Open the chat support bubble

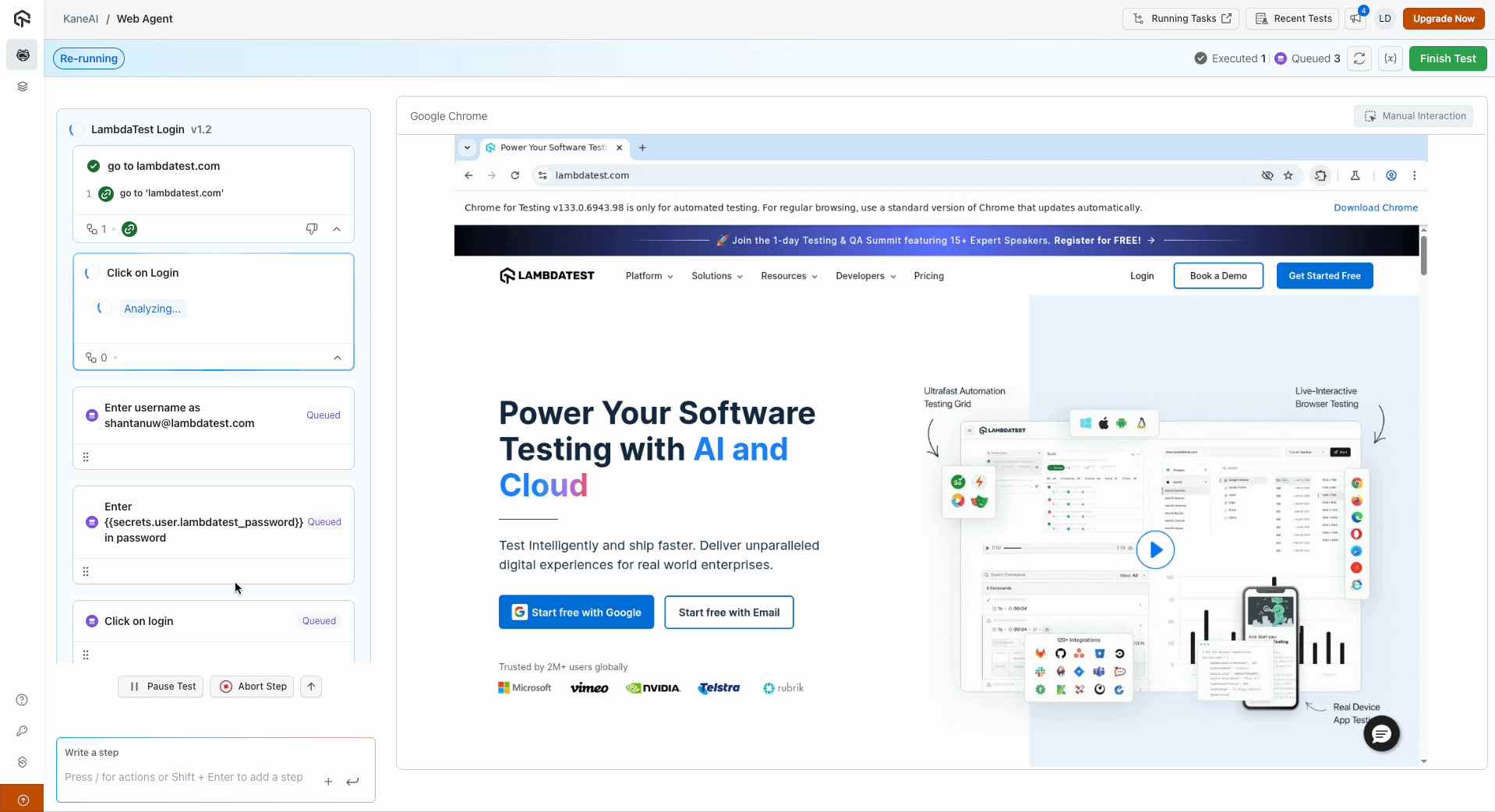coord(1381,733)
